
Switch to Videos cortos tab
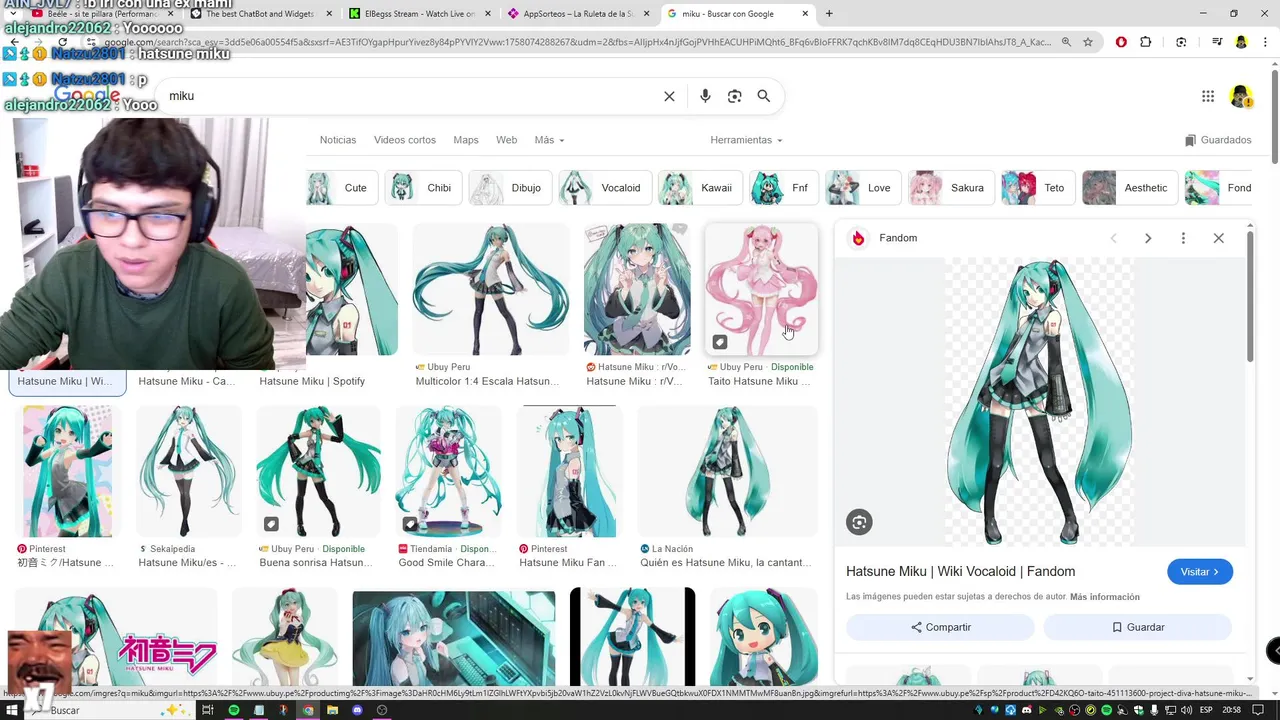pyautogui.click(x=405, y=140)
